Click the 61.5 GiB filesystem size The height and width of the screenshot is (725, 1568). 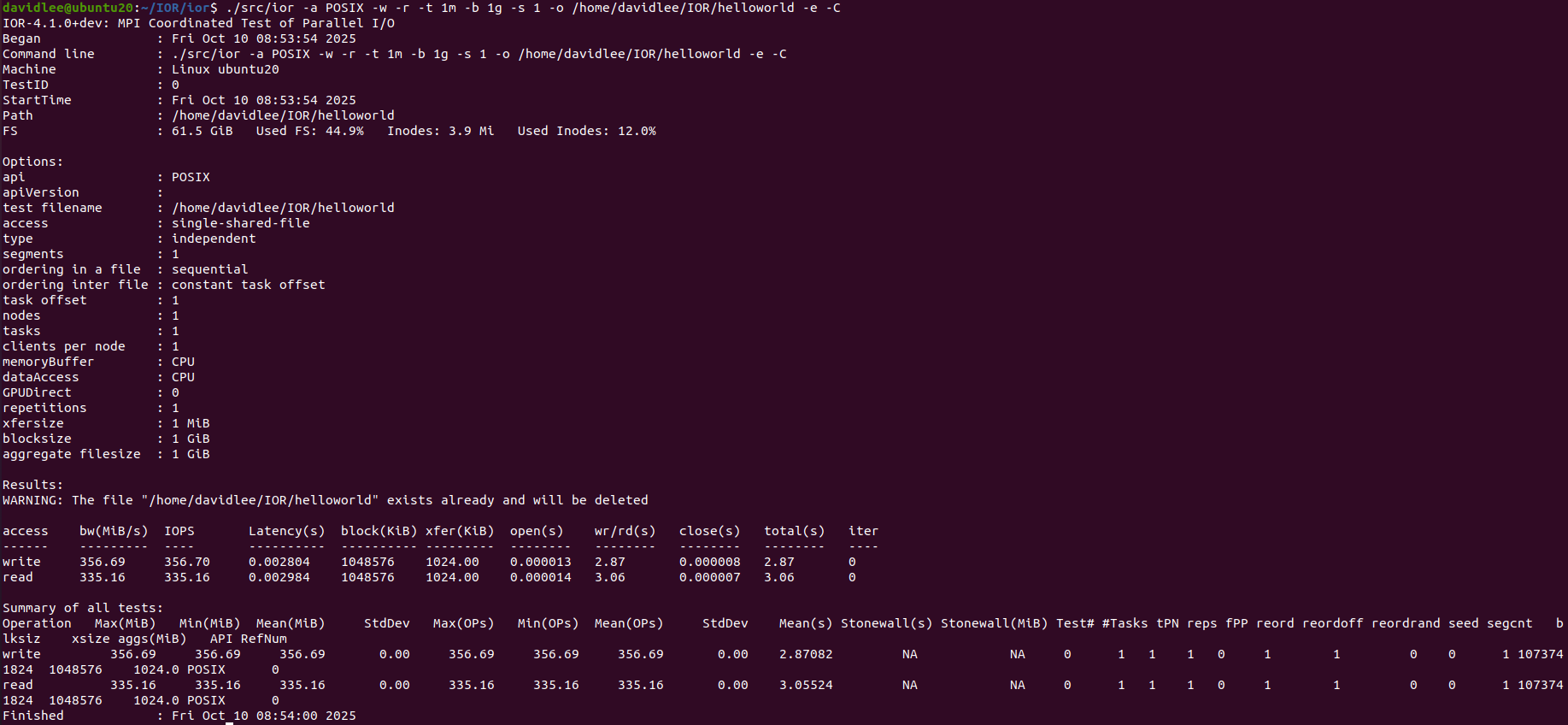coord(202,131)
